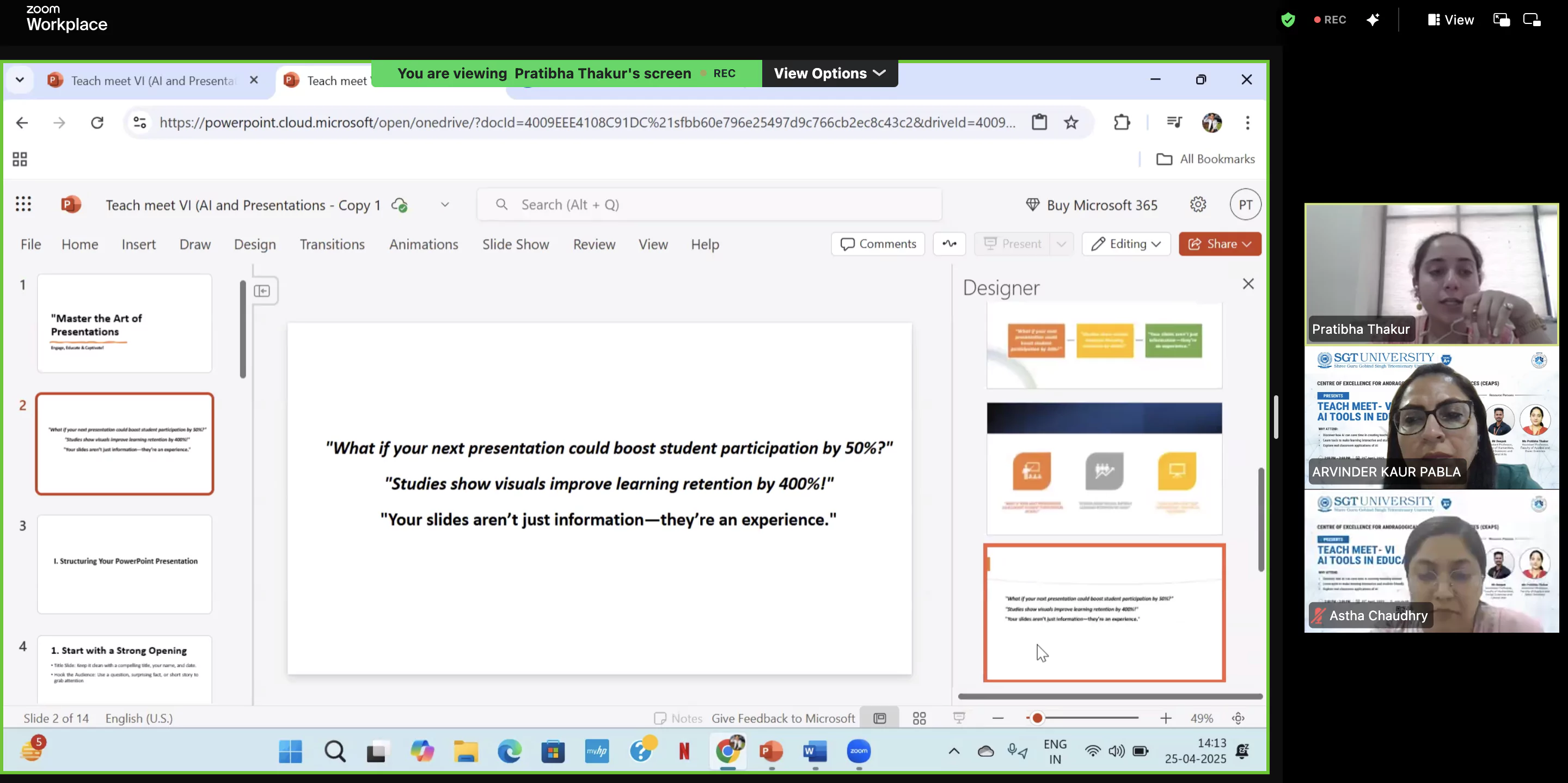Select slide 1 thumbnail Master the Art
The height and width of the screenshot is (783, 1568).
pos(125,323)
